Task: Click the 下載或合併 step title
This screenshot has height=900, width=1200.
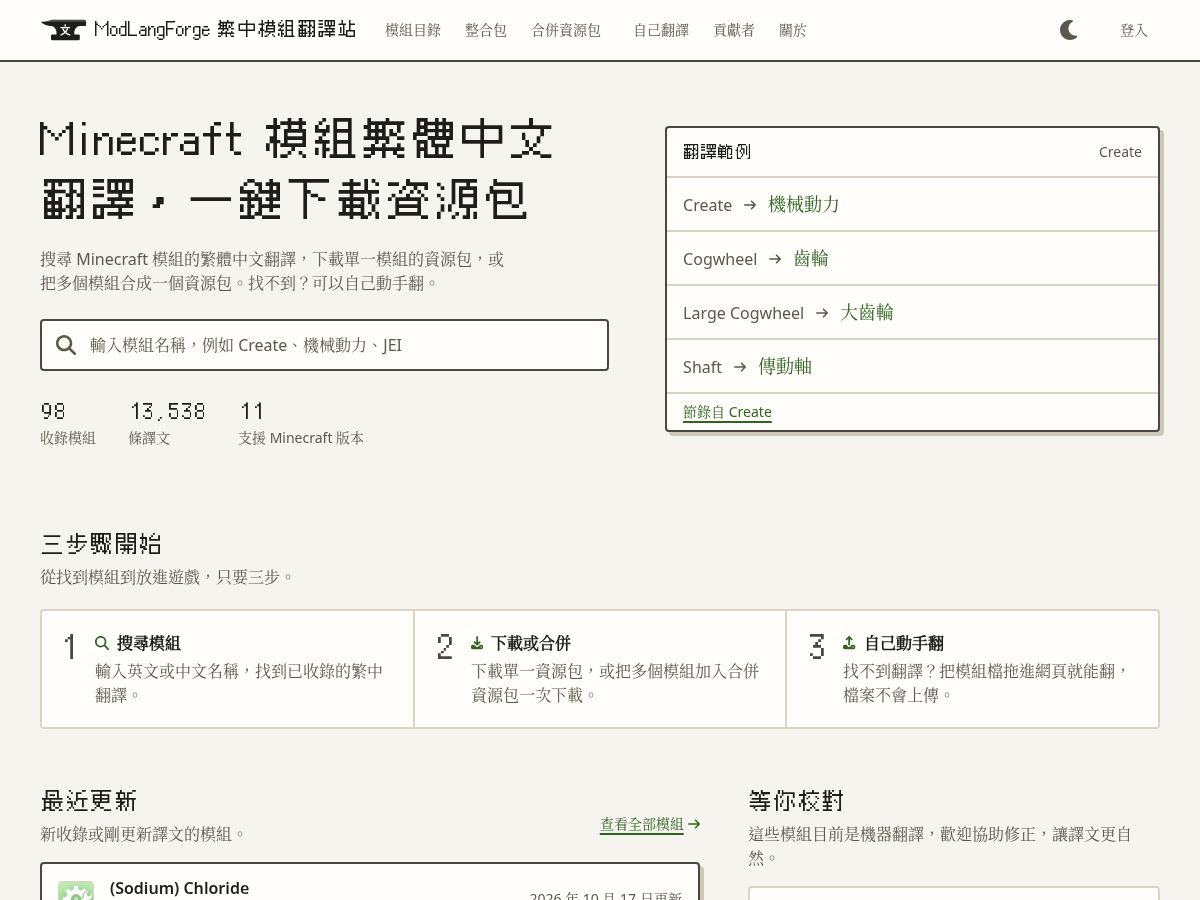Action: pos(531,643)
